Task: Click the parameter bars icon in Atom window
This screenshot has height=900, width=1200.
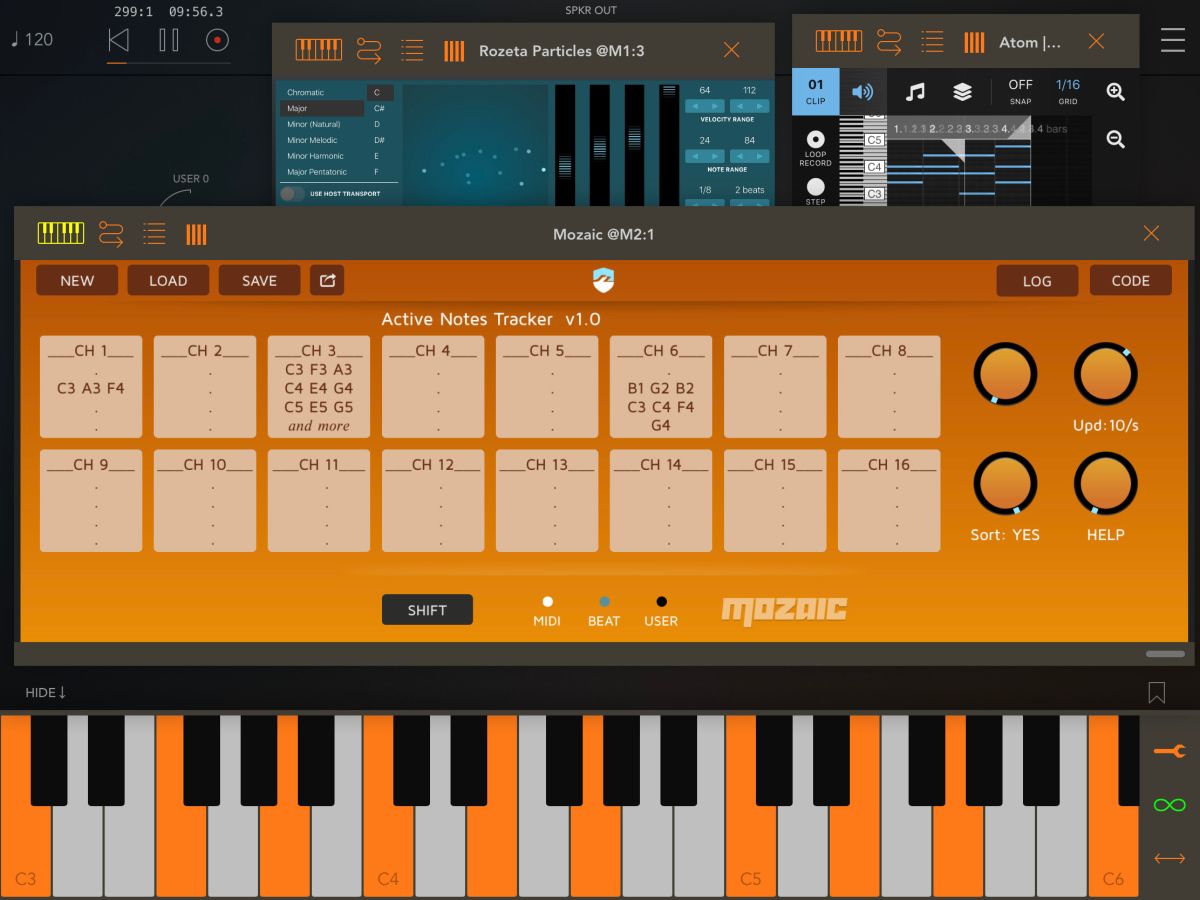Action: click(x=974, y=41)
